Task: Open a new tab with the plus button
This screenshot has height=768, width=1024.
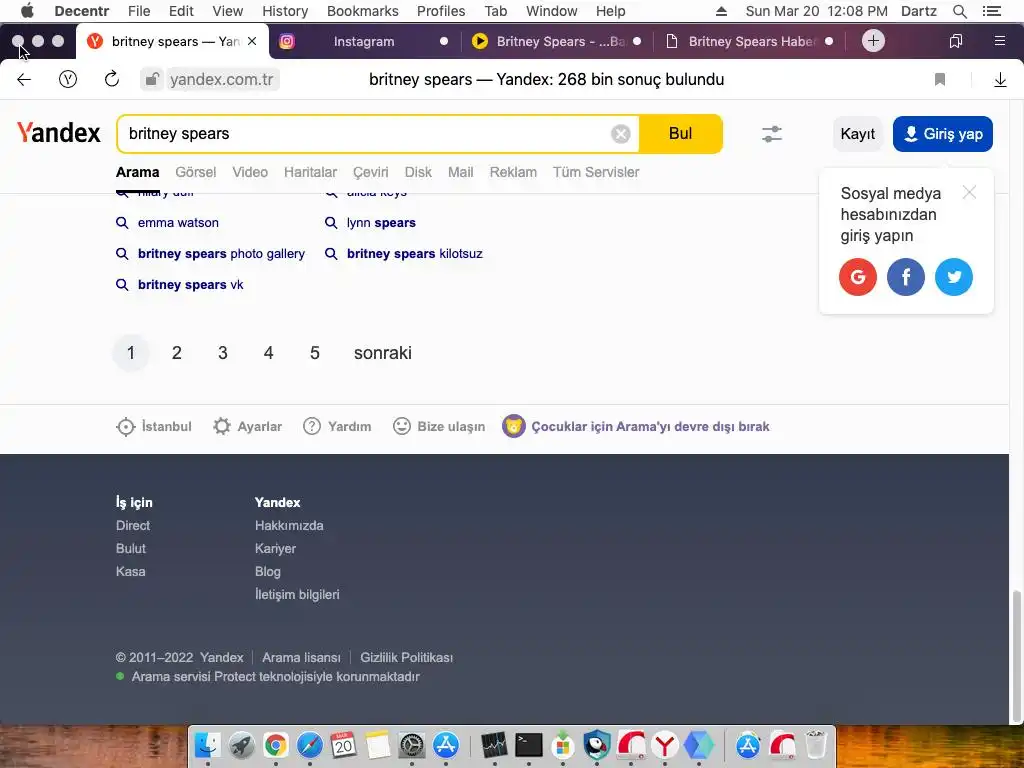Action: click(x=873, y=40)
